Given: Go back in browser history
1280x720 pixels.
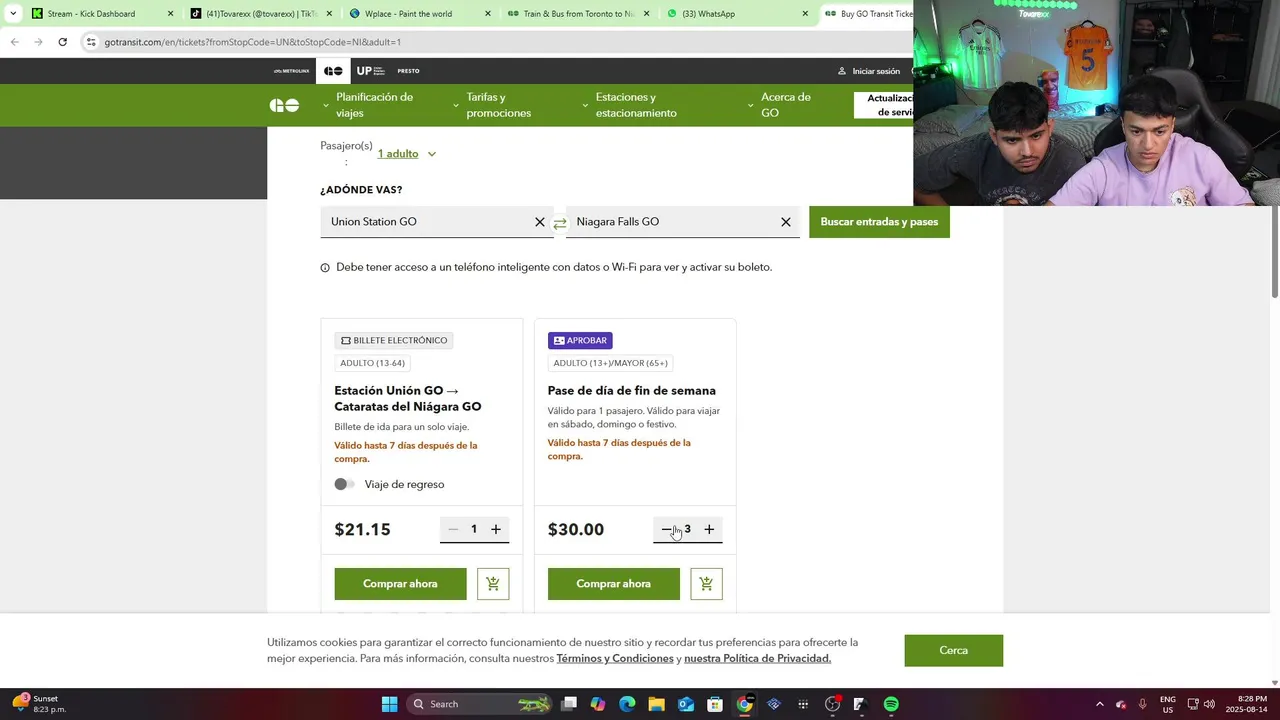Looking at the screenshot, I should coord(14,42).
